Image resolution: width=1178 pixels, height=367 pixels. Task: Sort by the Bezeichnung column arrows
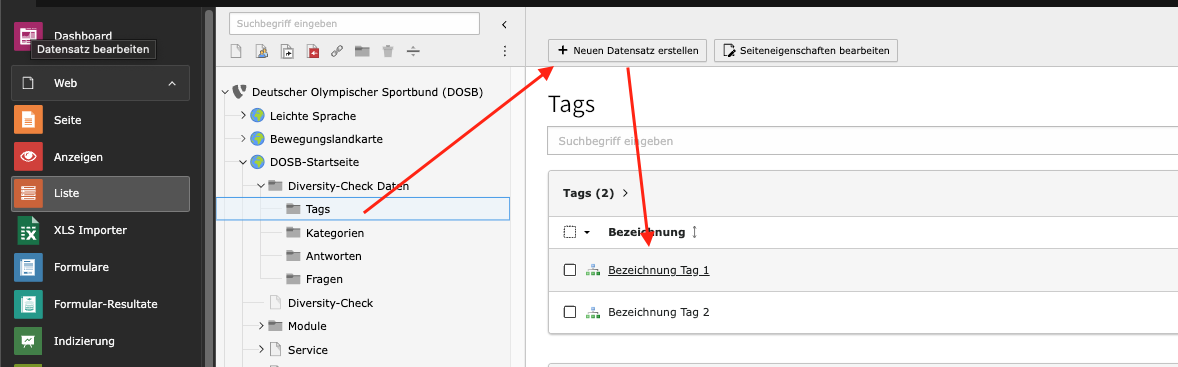tap(694, 233)
